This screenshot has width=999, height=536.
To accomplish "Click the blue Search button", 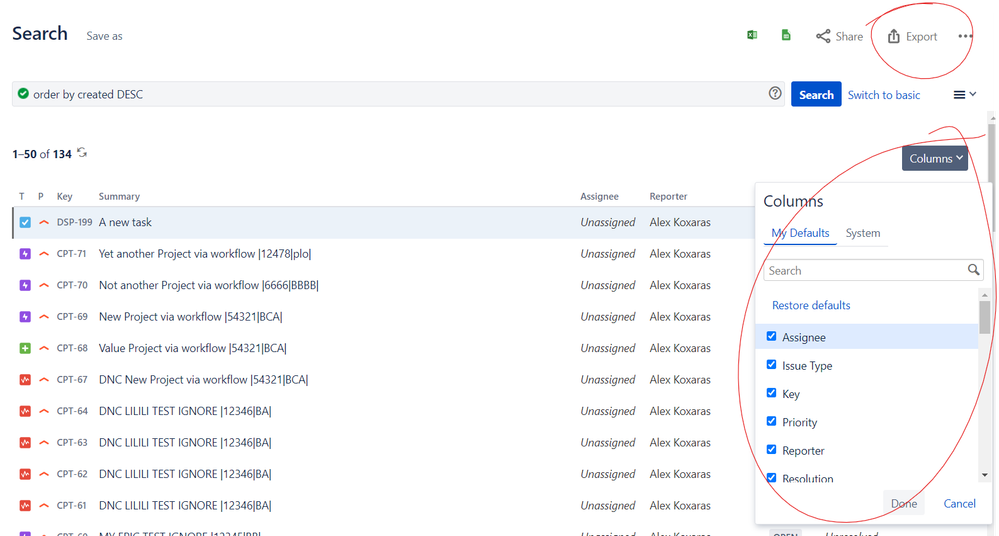I will [x=816, y=94].
